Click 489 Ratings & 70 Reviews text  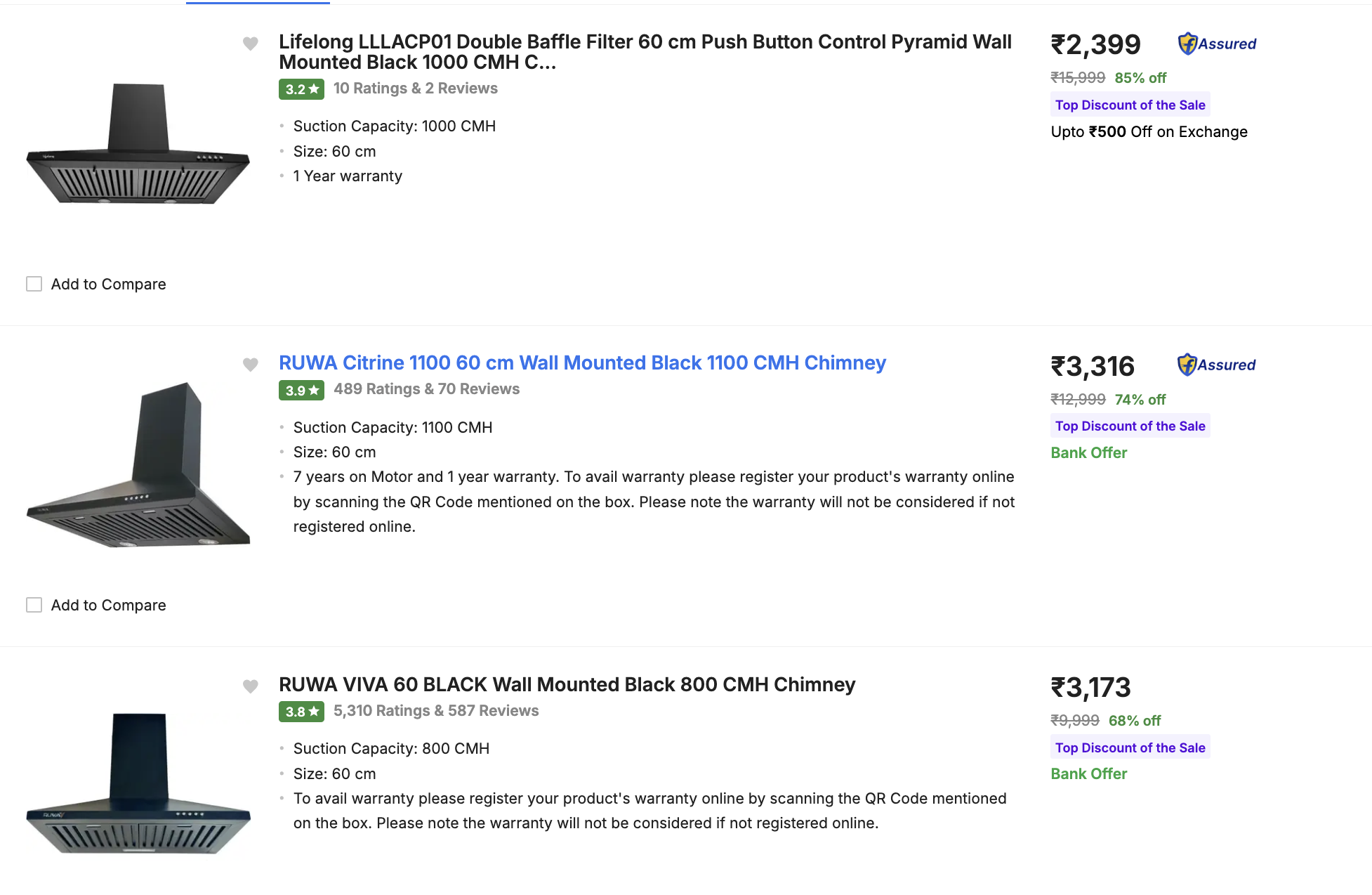pos(426,389)
